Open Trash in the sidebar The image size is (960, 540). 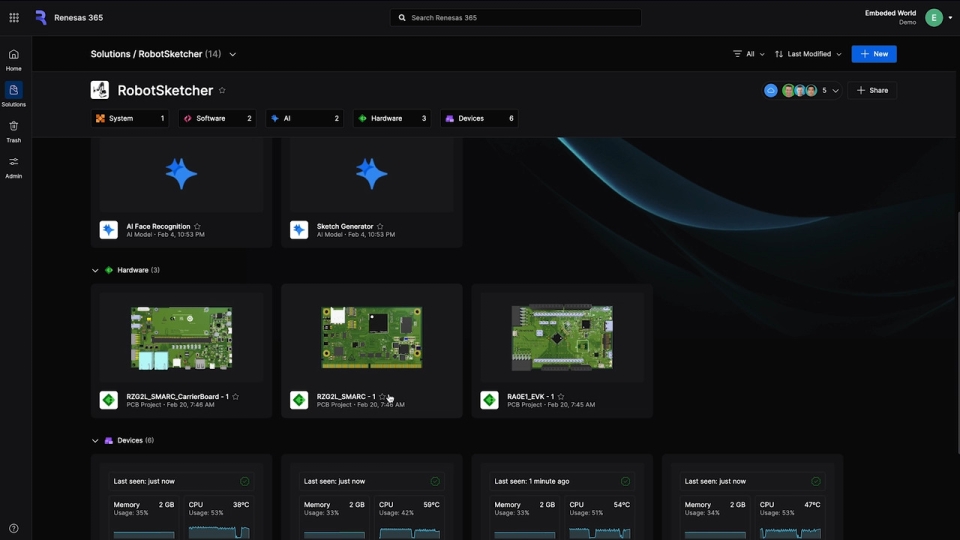point(14,131)
